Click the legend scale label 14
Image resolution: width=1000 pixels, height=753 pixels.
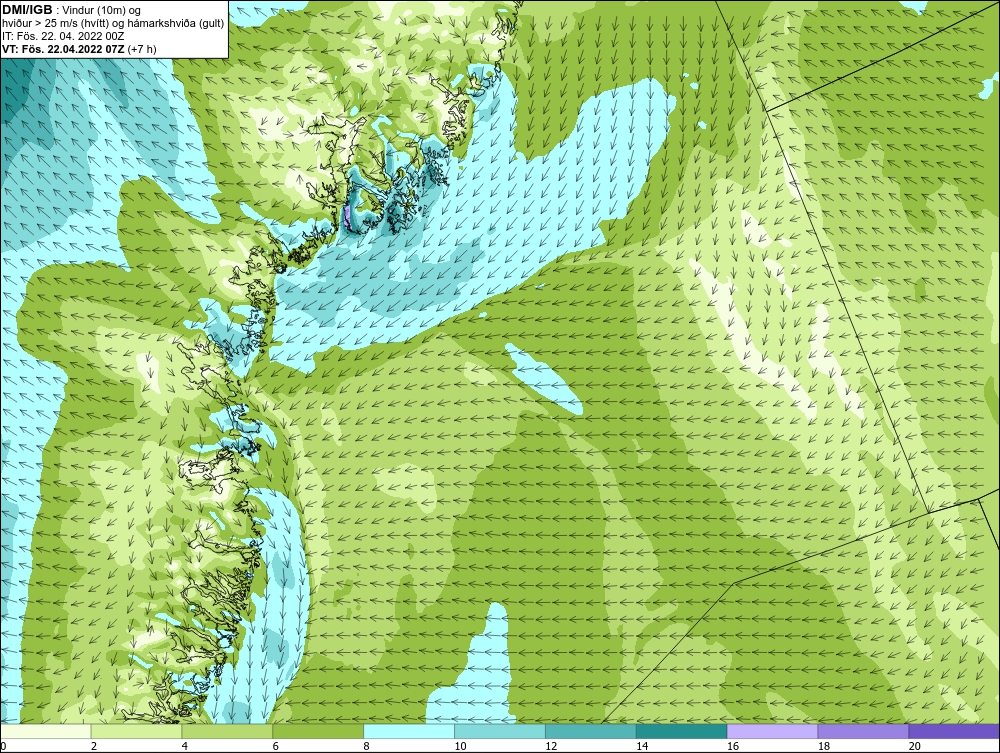[642, 746]
